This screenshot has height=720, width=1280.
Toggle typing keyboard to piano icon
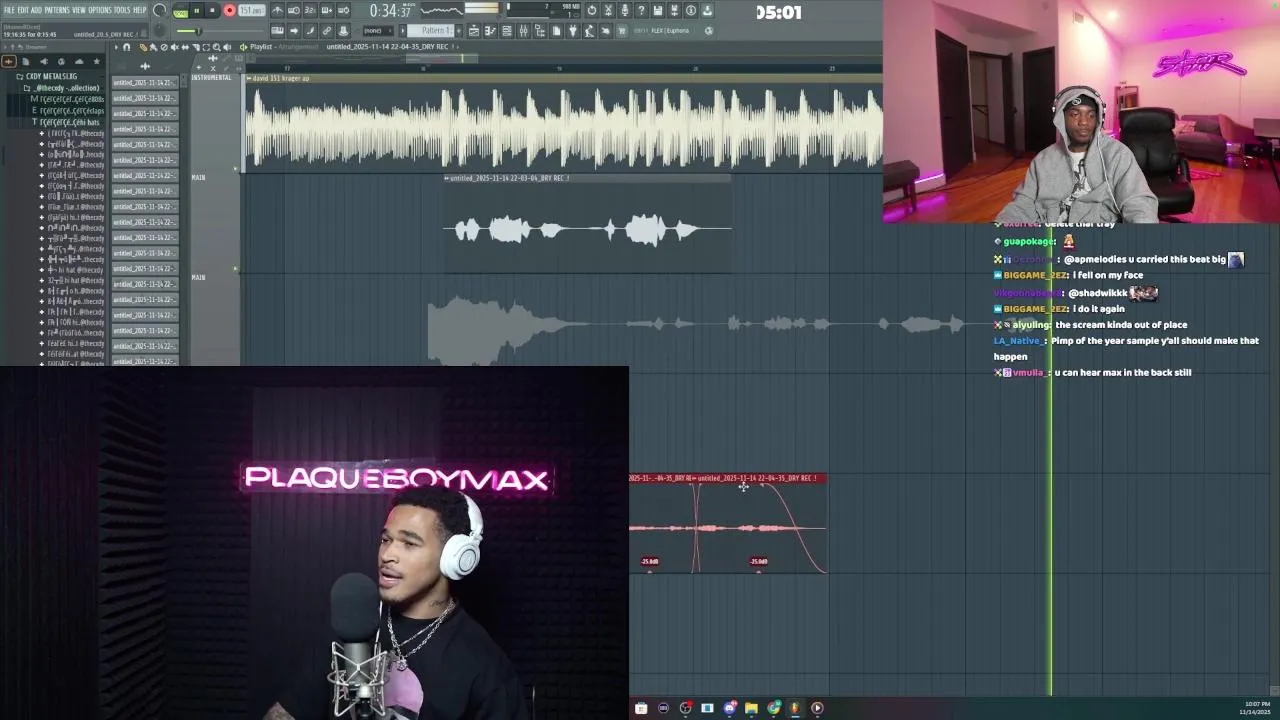point(277,31)
